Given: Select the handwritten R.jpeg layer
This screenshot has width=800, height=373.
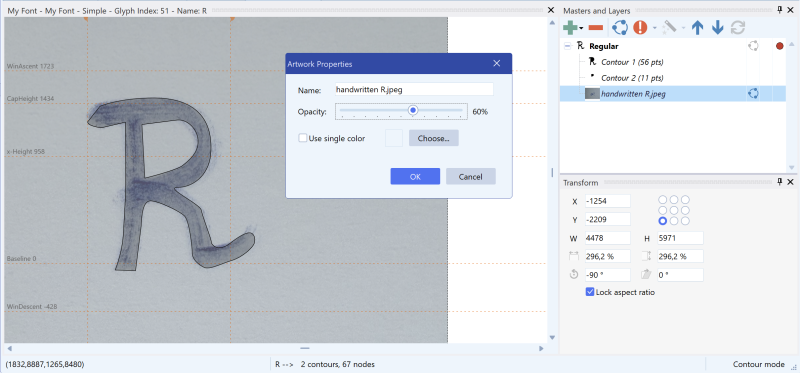Looking at the screenshot, I should click(x=672, y=93).
